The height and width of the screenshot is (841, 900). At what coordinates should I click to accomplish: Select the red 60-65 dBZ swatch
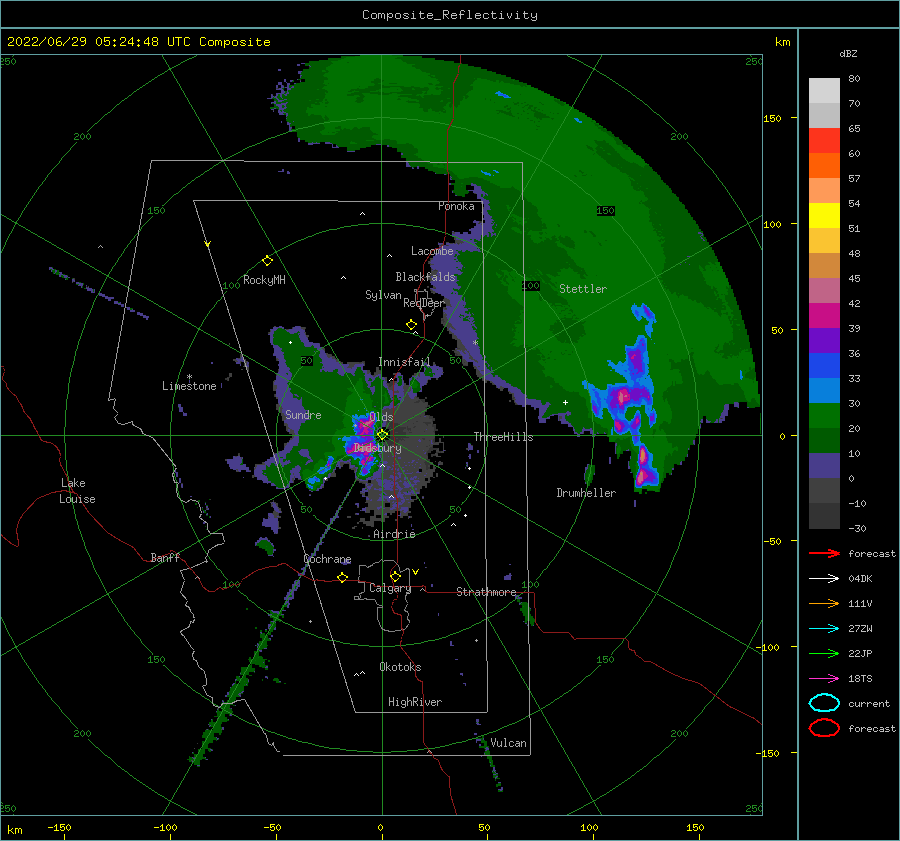[824, 141]
